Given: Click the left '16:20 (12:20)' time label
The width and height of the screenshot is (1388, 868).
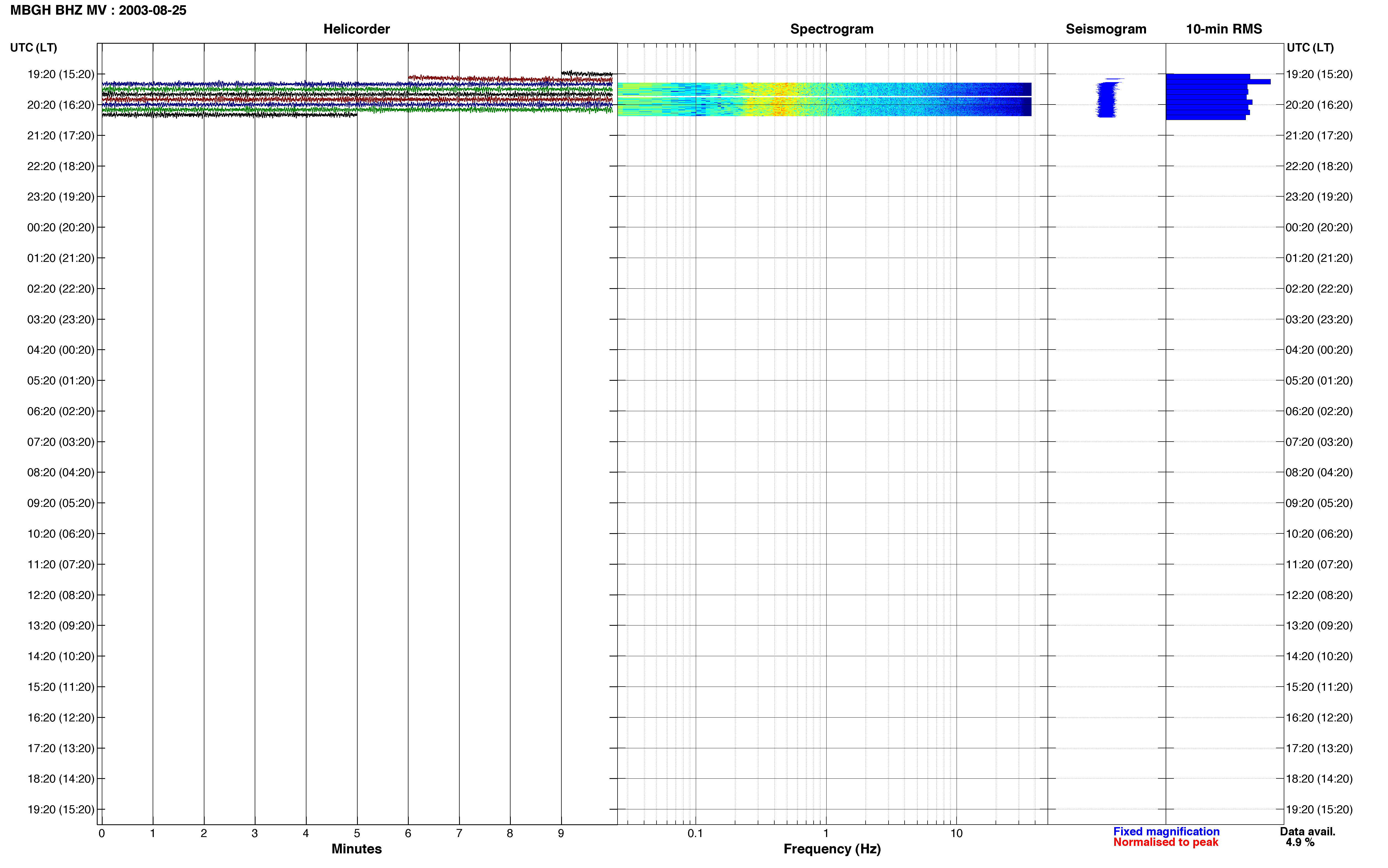Looking at the screenshot, I should point(61,718).
